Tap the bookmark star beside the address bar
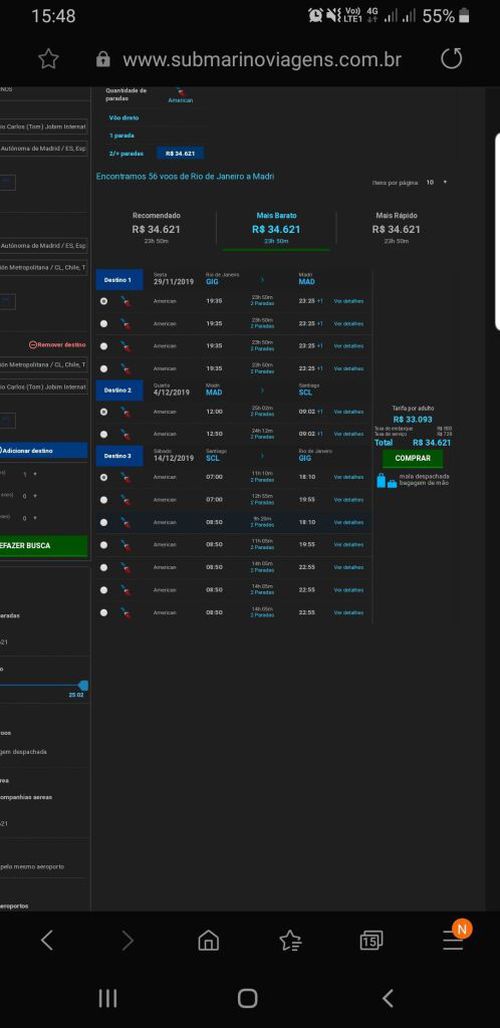This screenshot has width=500, height=1028. 48,60
